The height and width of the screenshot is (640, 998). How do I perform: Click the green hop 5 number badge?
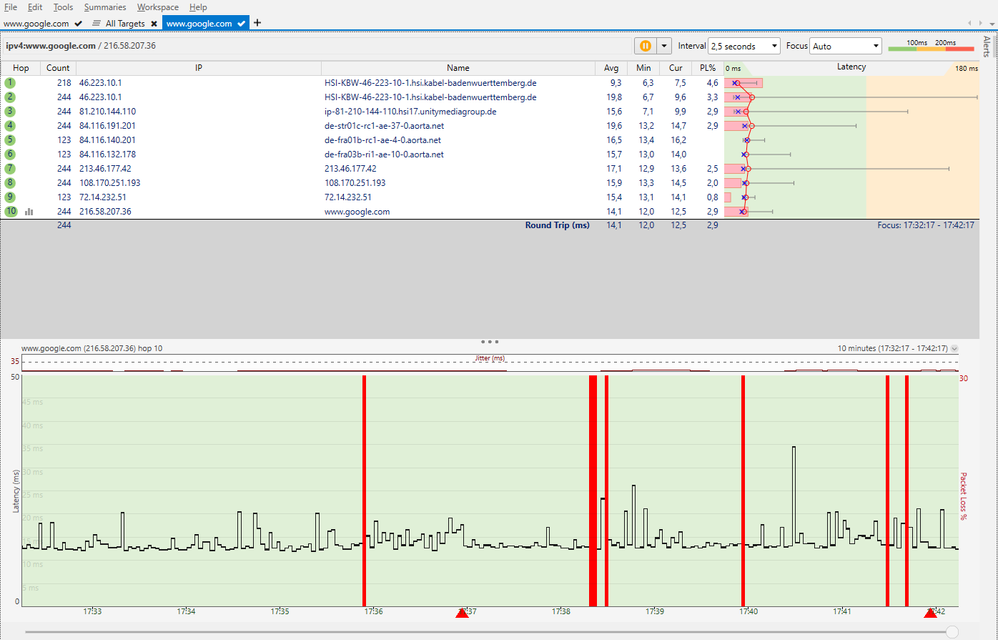point(8,140)
